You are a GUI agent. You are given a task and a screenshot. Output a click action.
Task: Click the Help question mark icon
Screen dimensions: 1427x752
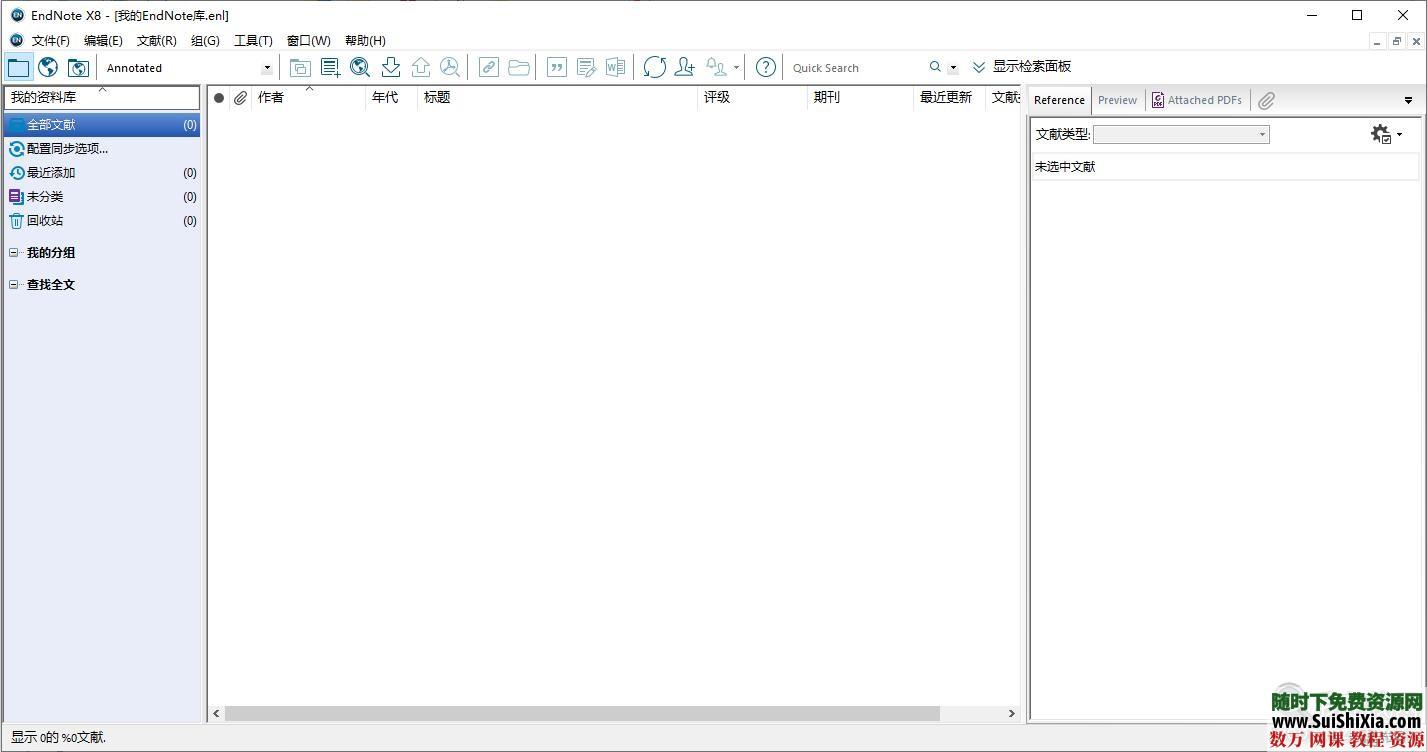tap(765, 67)
